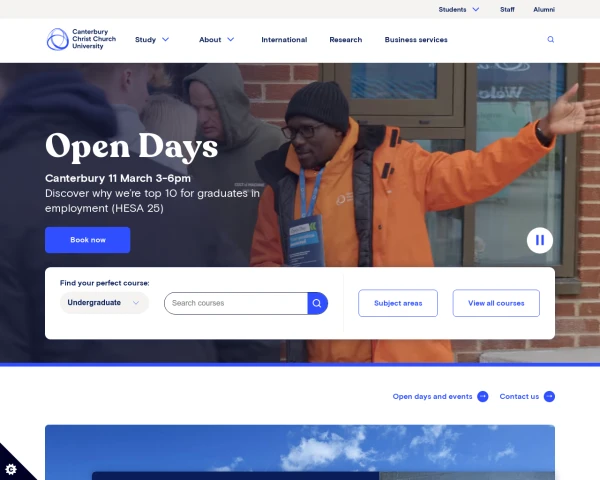
Task: Click the Canterbury Christ Church University logo
Action: tap(81, 39)
